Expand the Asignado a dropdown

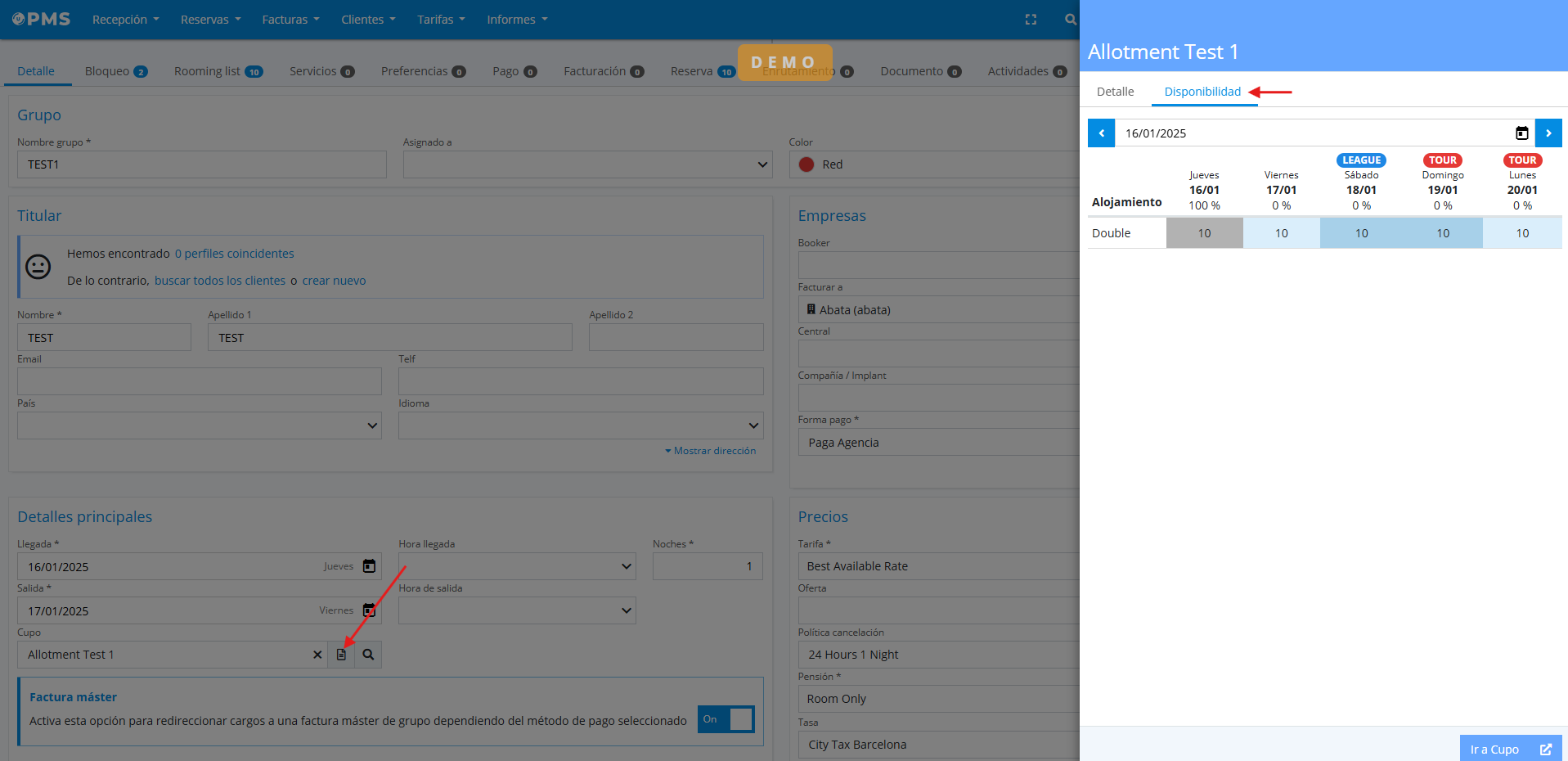(587, 164)
